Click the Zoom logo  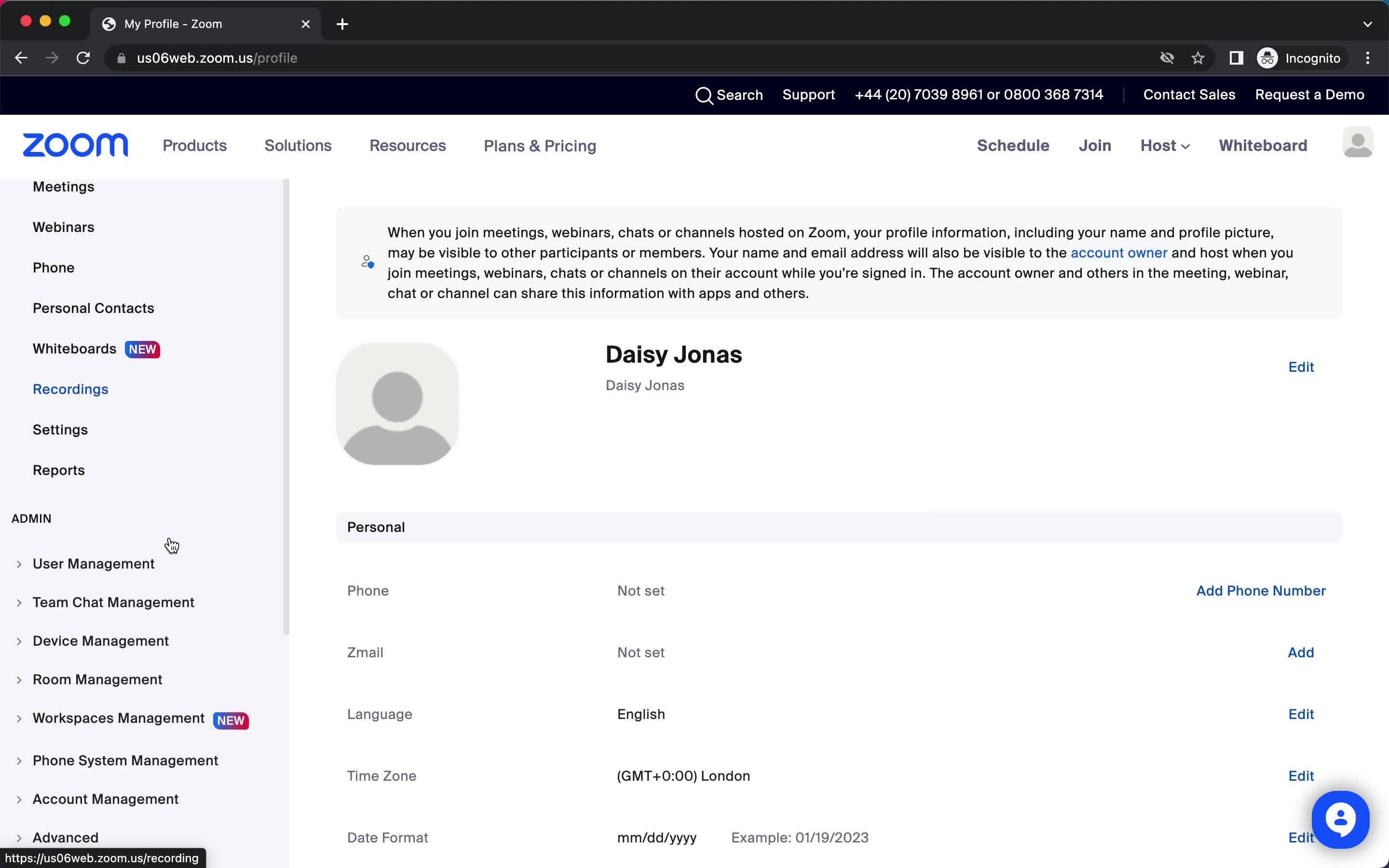click(75, 145)
